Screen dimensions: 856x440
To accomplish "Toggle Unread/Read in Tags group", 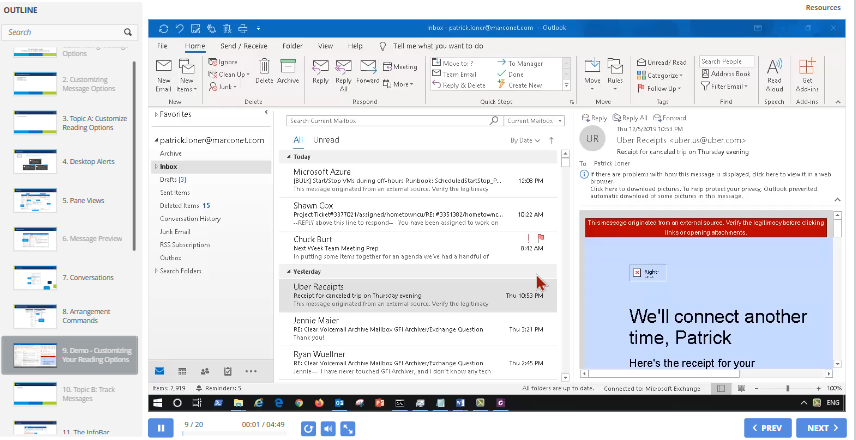I will [661, 63].
